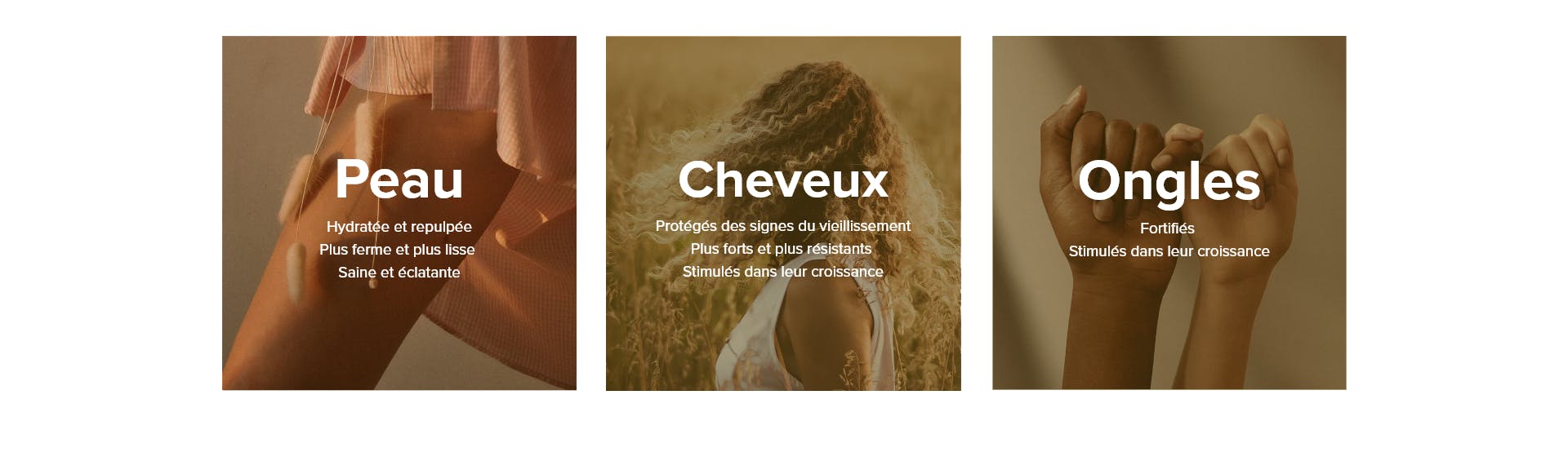Select 'Plus forts et plus résistants' line
This screenshot has height=466, width=1568.
click(781, 249)
